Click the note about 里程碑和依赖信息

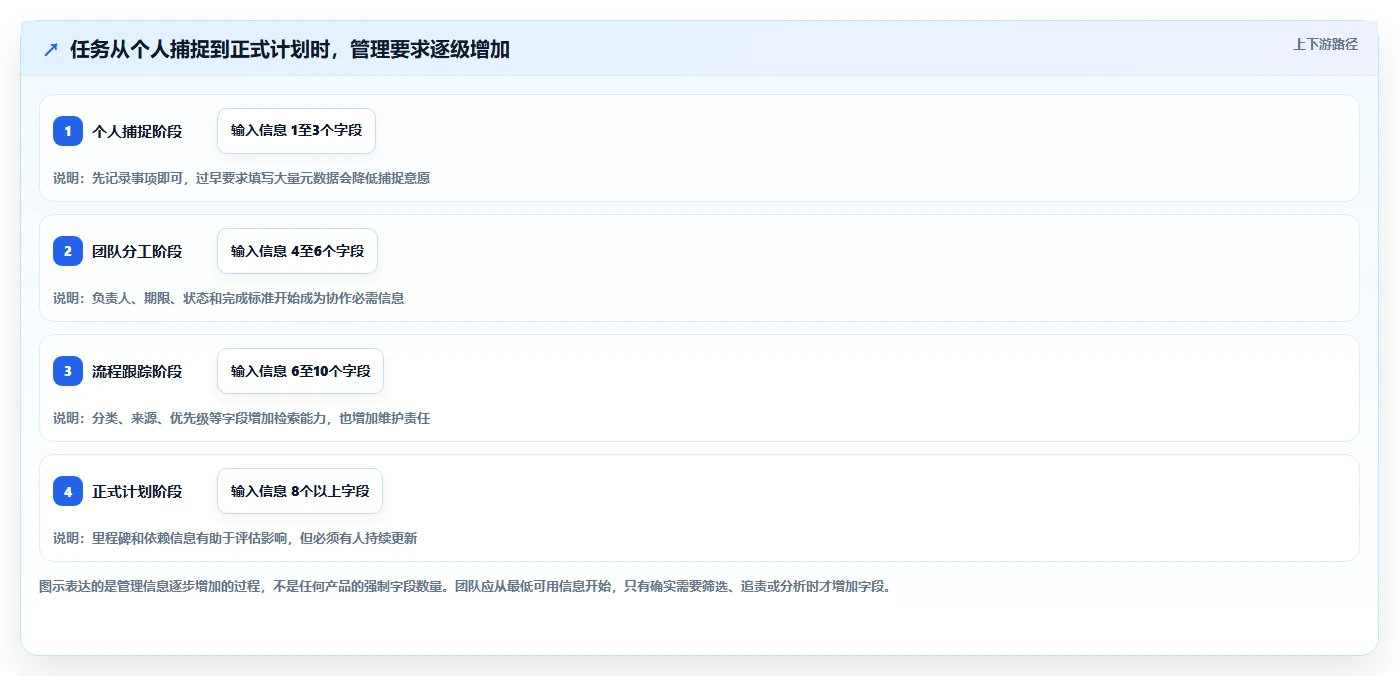pos(235,538)
